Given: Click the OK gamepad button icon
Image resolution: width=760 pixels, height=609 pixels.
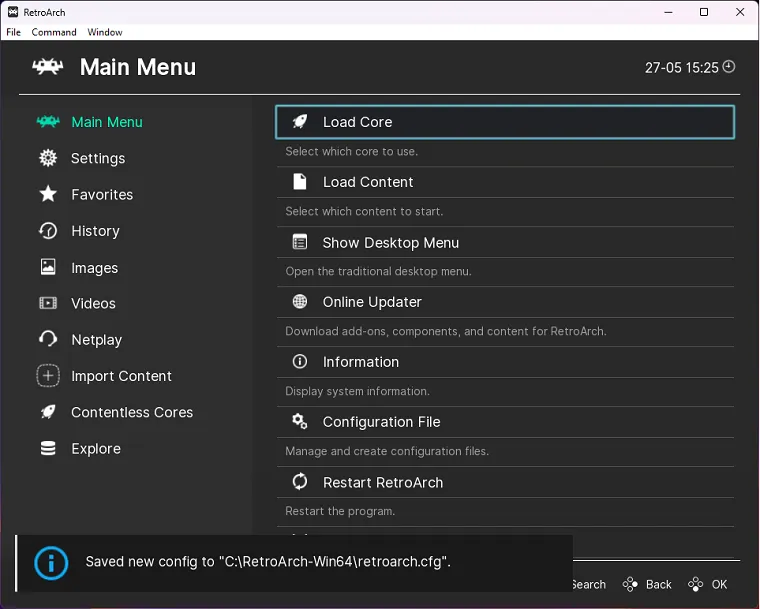Looking at the screenshot, I should point(696,584).
